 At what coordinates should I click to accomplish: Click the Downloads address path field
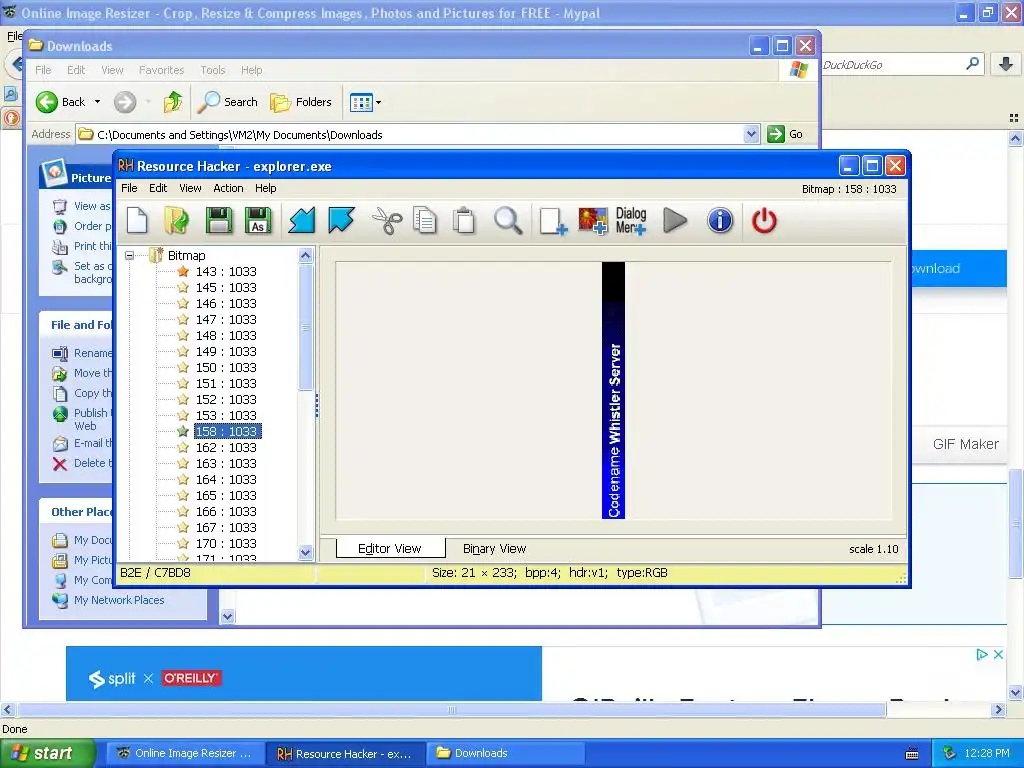tap(418, 134)
